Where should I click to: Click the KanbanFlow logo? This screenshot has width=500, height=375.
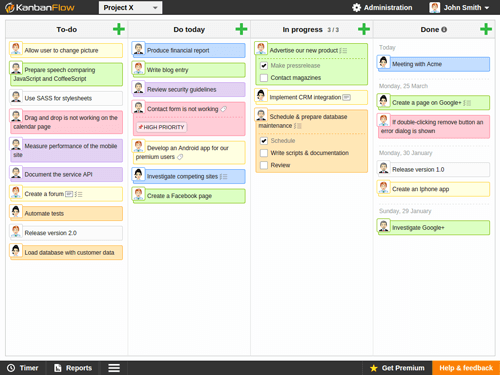40,7
